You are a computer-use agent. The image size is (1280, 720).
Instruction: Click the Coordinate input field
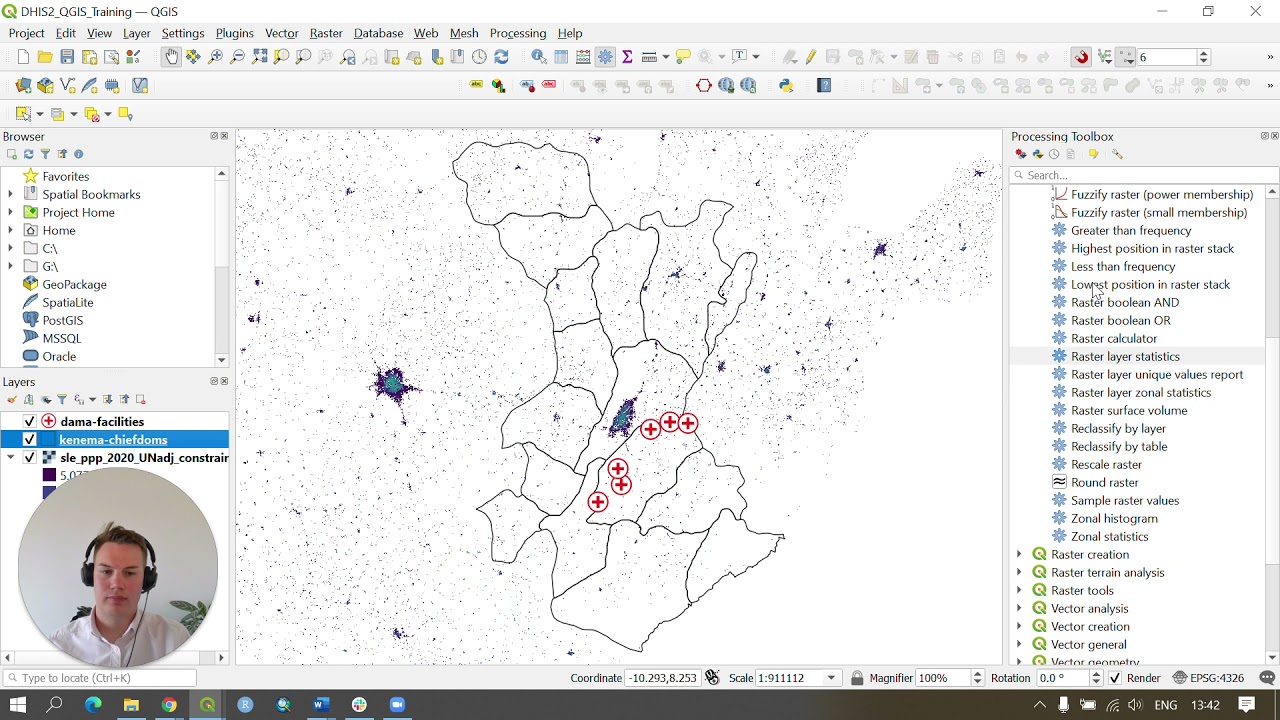(x=663, y=678)
